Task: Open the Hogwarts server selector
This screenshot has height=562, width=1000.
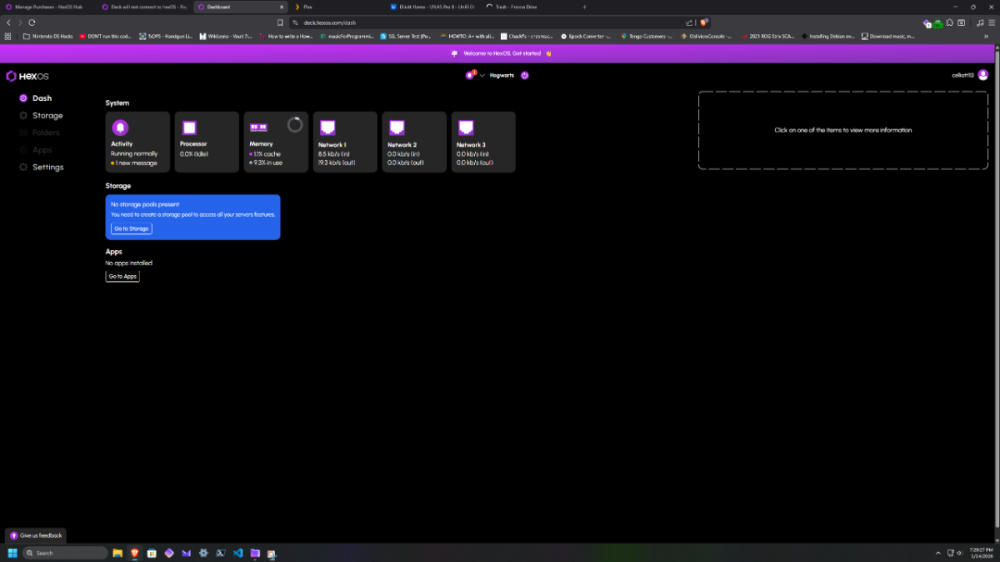Action: [501, 75]
